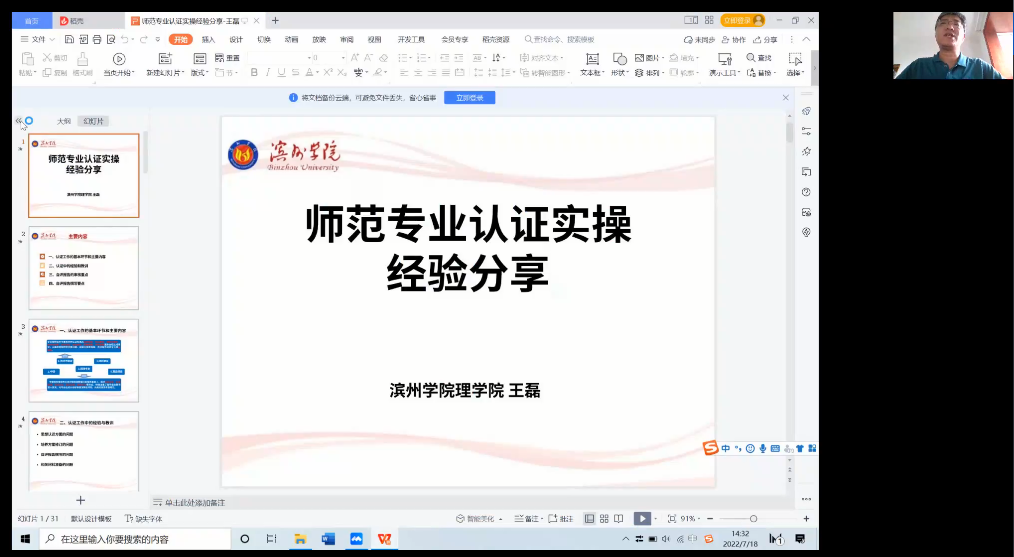Screen dimensions: 1014x557
Task: Open Print Preview from quick access toolbar
Action: point(111,39)
